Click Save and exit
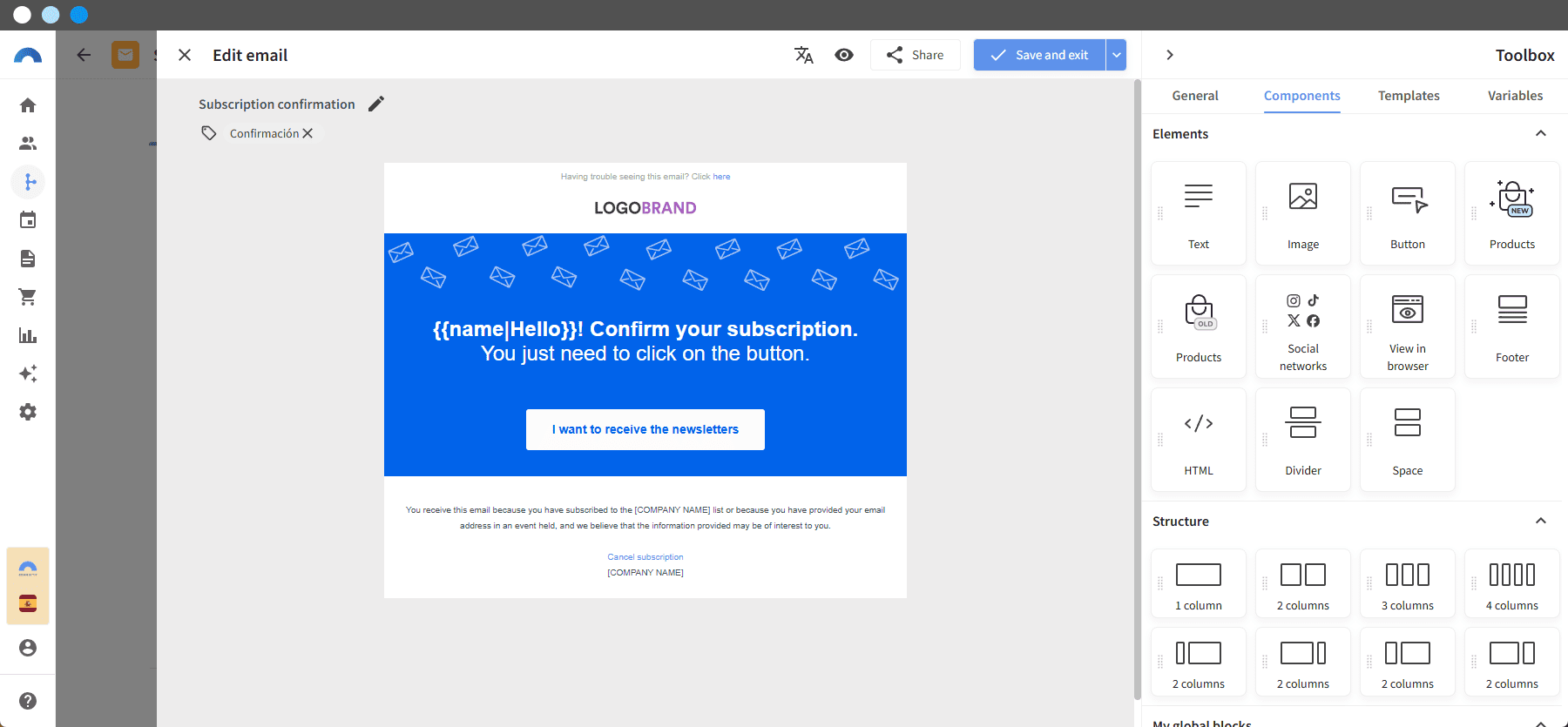 [x=1039, y=55]
